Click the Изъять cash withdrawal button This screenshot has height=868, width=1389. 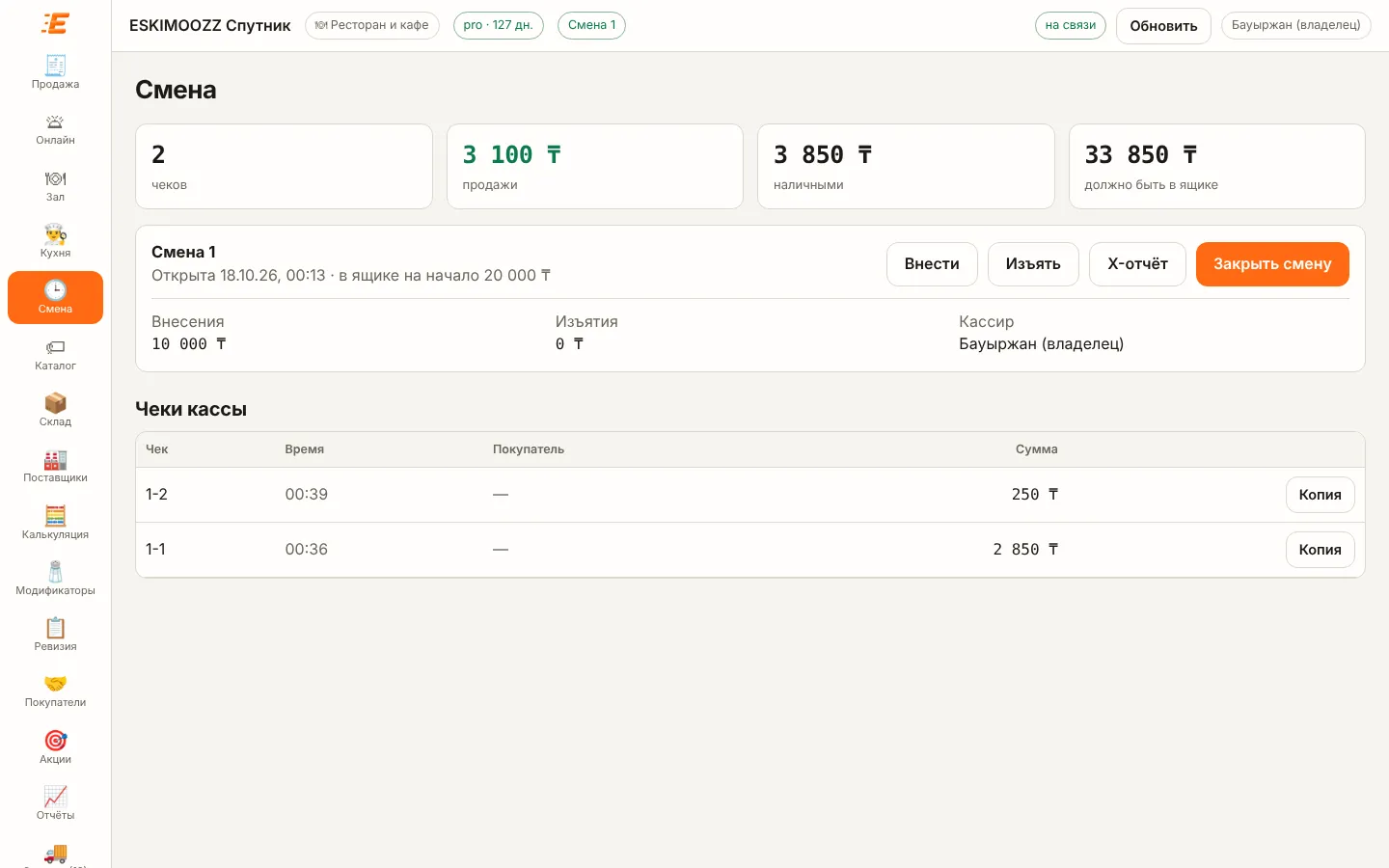tap(1033, 264)
